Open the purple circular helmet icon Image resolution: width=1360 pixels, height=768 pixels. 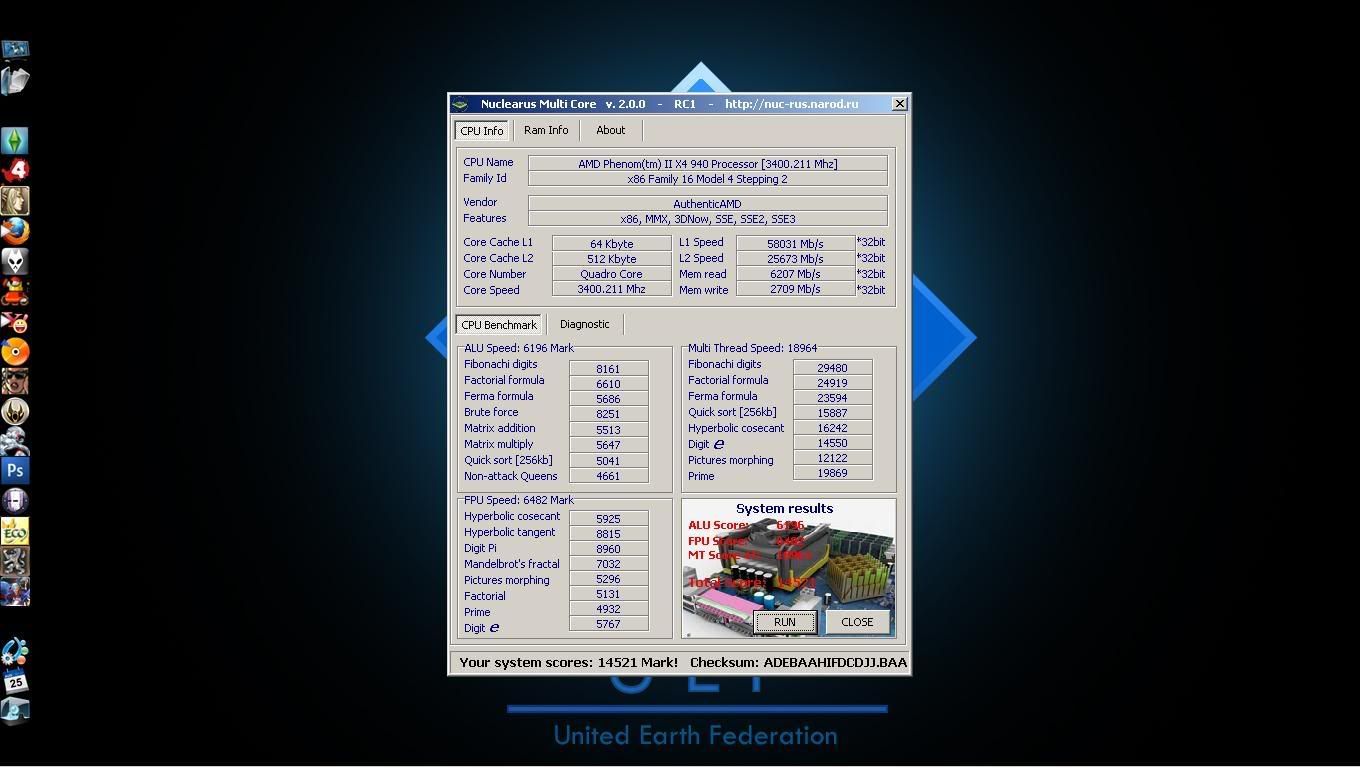click(x=15, y=501)
